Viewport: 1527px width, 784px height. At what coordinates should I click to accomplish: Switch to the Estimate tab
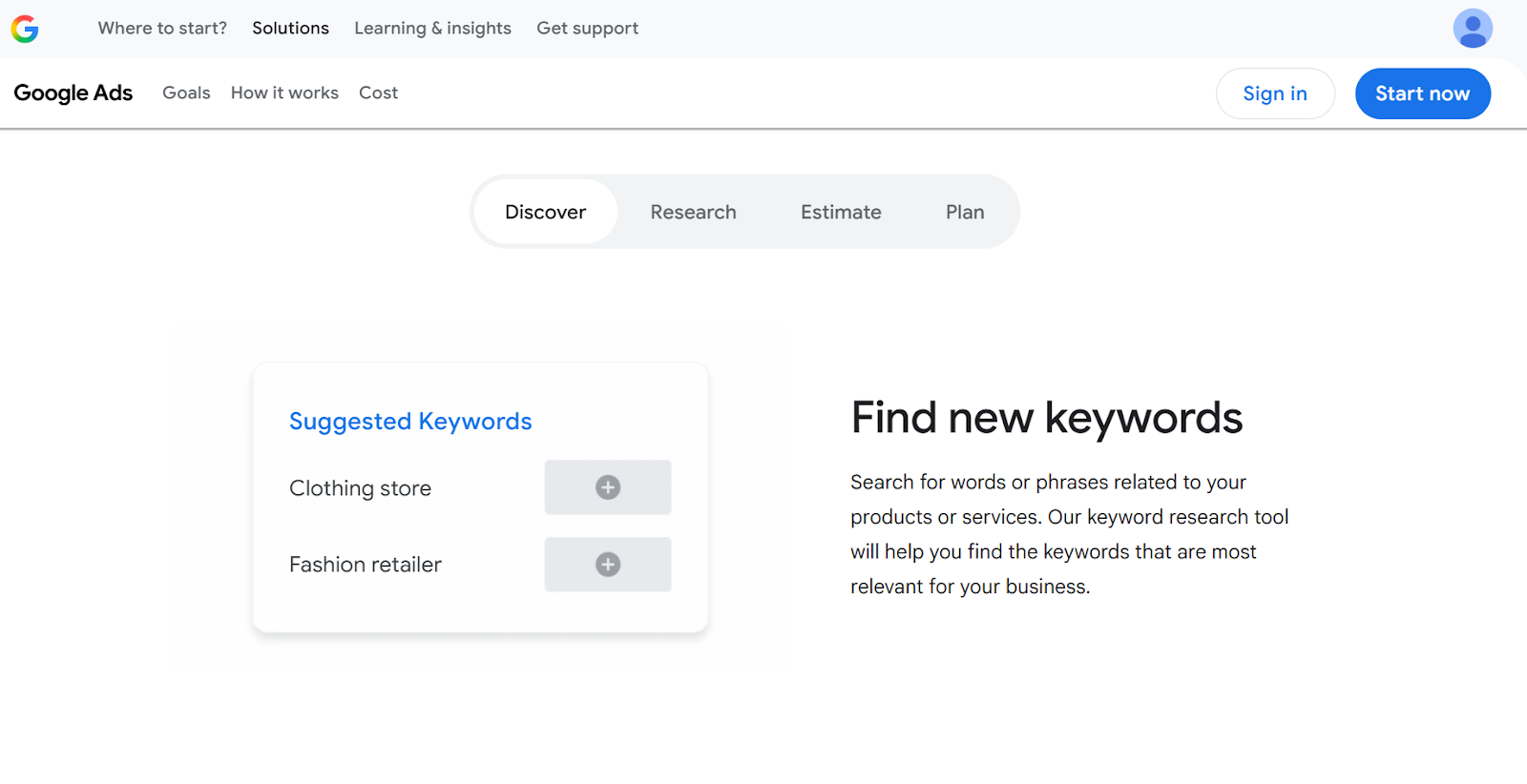pyautogui.click(x=841, y=212)
